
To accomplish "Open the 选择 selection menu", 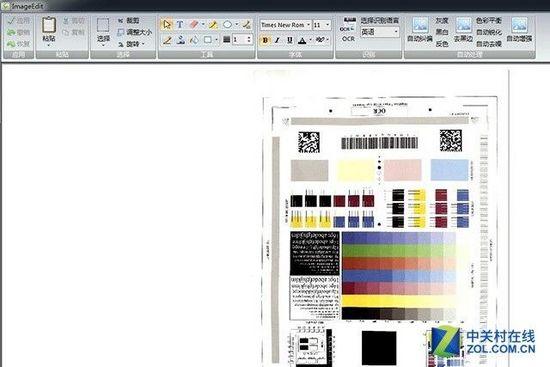I will coord(103,32).
